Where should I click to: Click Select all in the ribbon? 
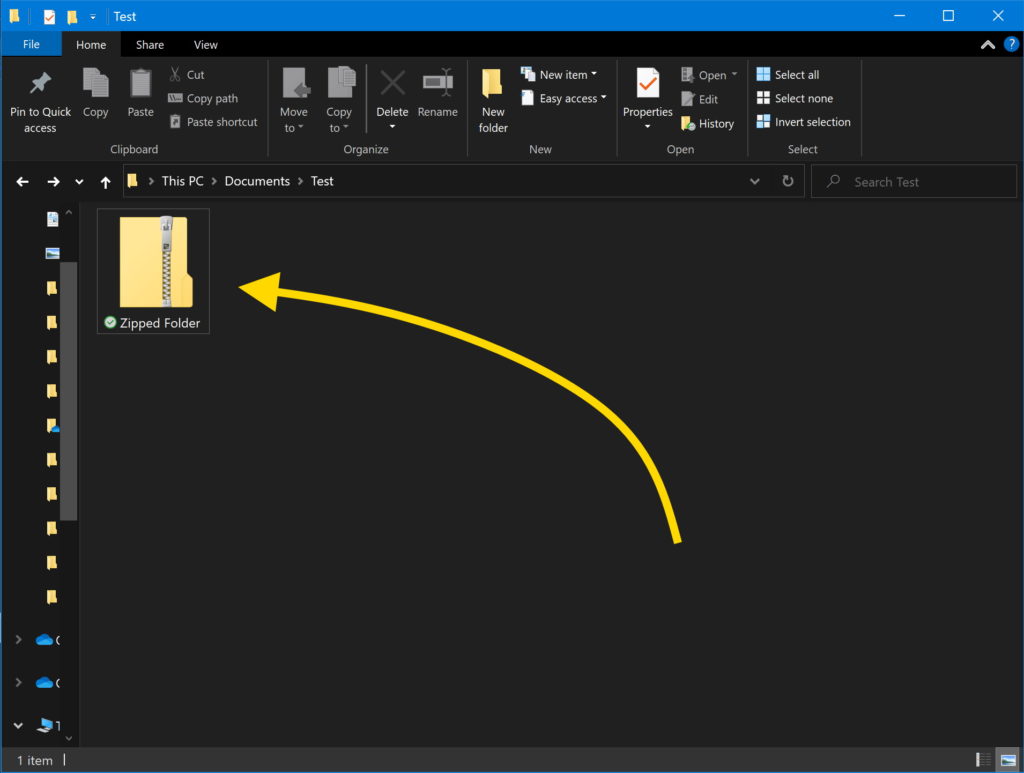click(x=788, y=74)
